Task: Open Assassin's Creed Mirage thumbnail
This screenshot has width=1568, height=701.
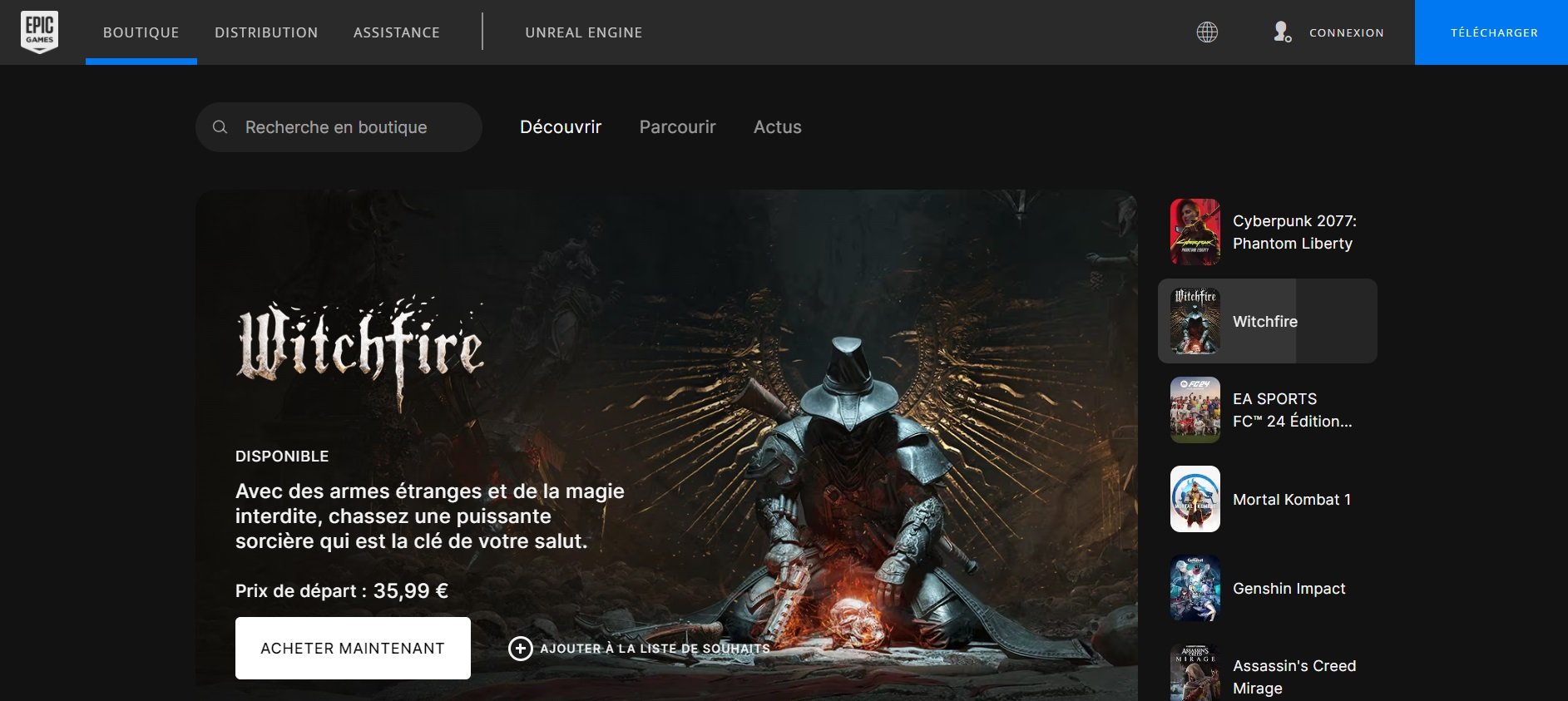Action: click(x=1195, y=674)
